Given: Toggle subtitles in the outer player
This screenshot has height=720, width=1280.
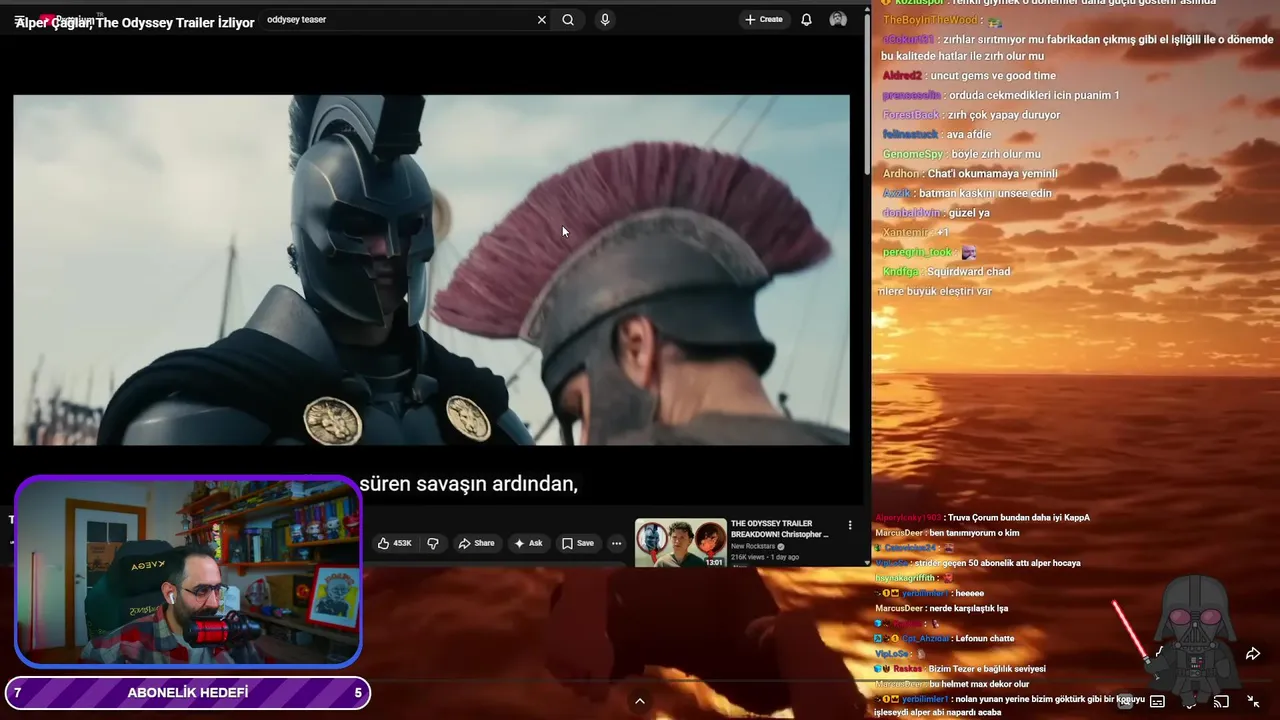Looking at the screenshot, I should [x=1157, y=701].
